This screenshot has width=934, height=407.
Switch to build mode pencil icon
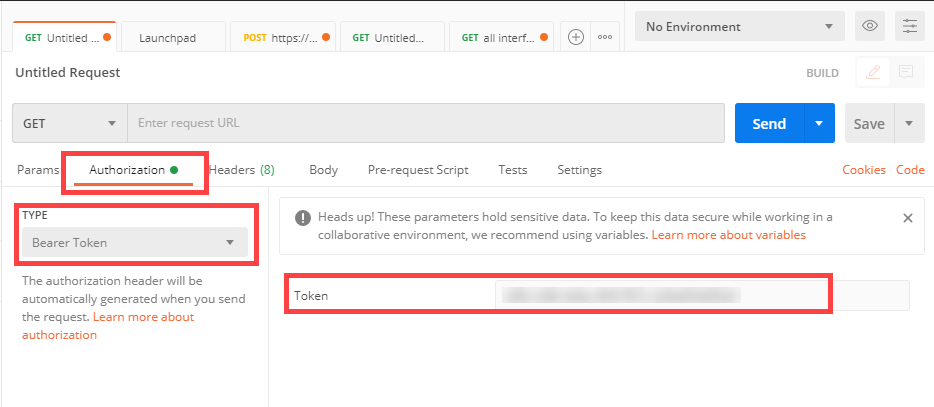[873, 73]
